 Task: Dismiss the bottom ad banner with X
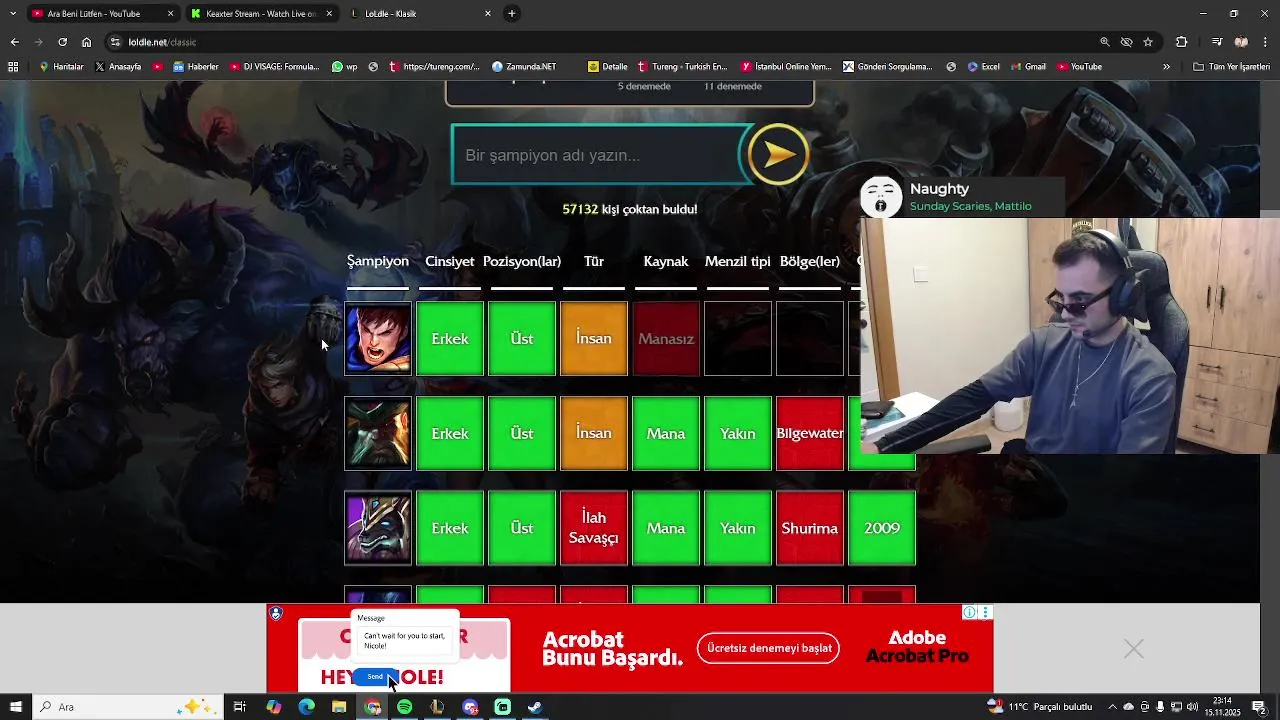[x=1133, y=649]
